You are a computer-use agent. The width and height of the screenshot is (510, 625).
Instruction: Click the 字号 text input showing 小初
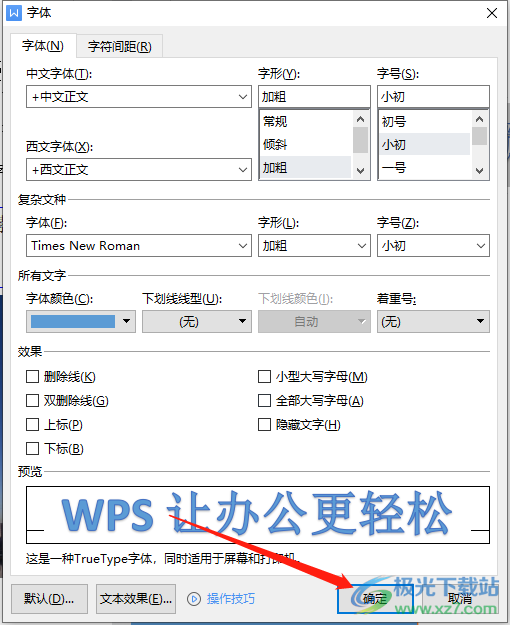(433, 97)
